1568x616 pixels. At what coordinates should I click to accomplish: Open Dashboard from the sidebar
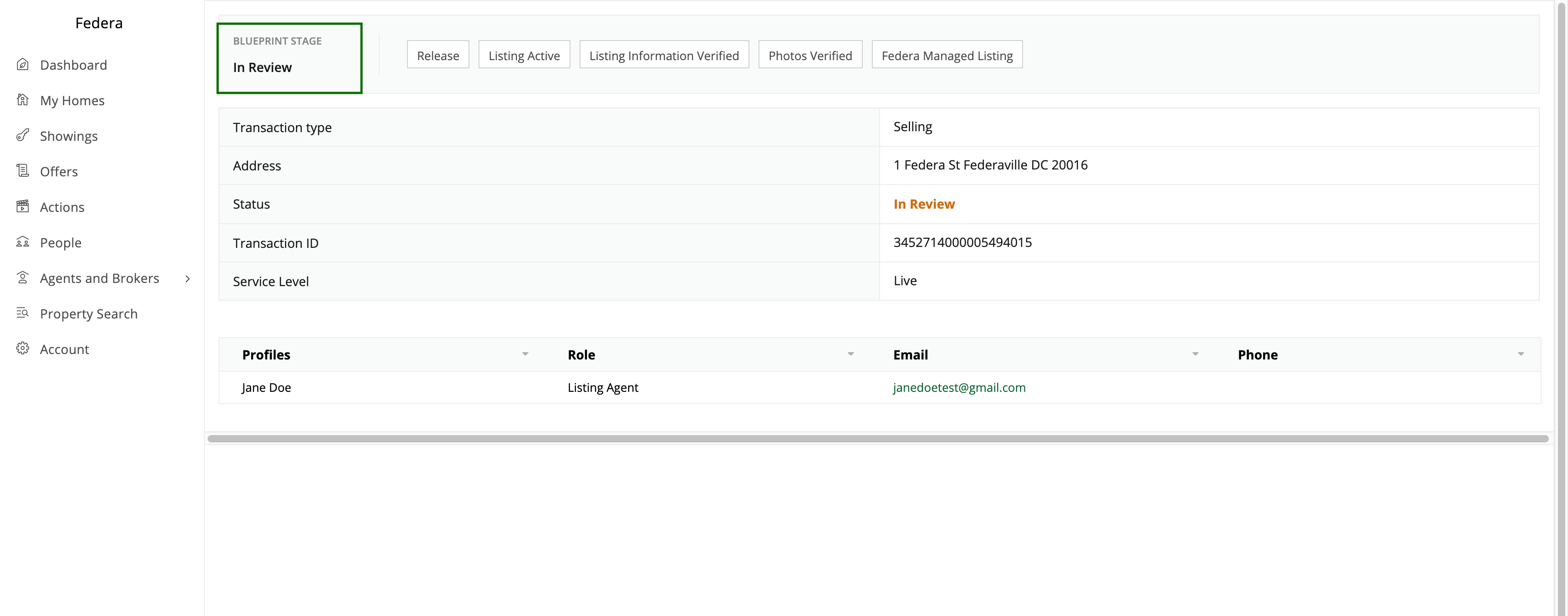point(73,65)
